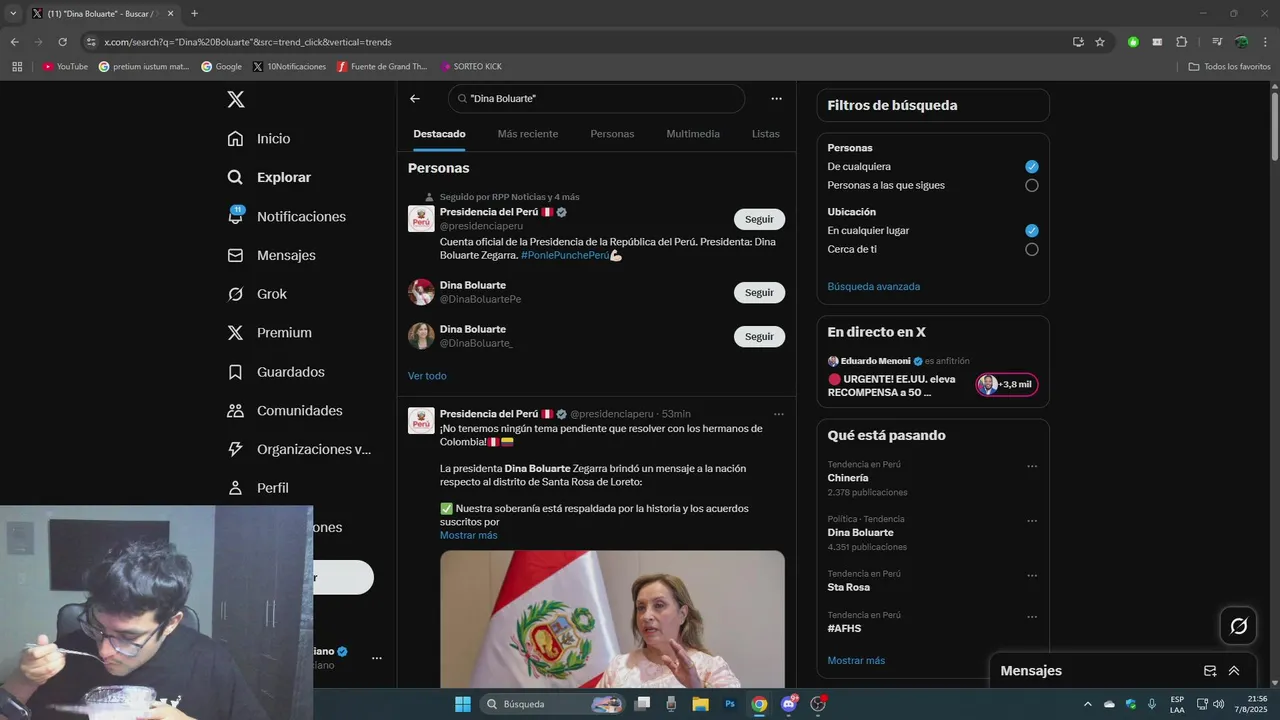Screen dimensions: 1280x720
Task: Switch to Más reciente tab
Action: coord(528,134)
